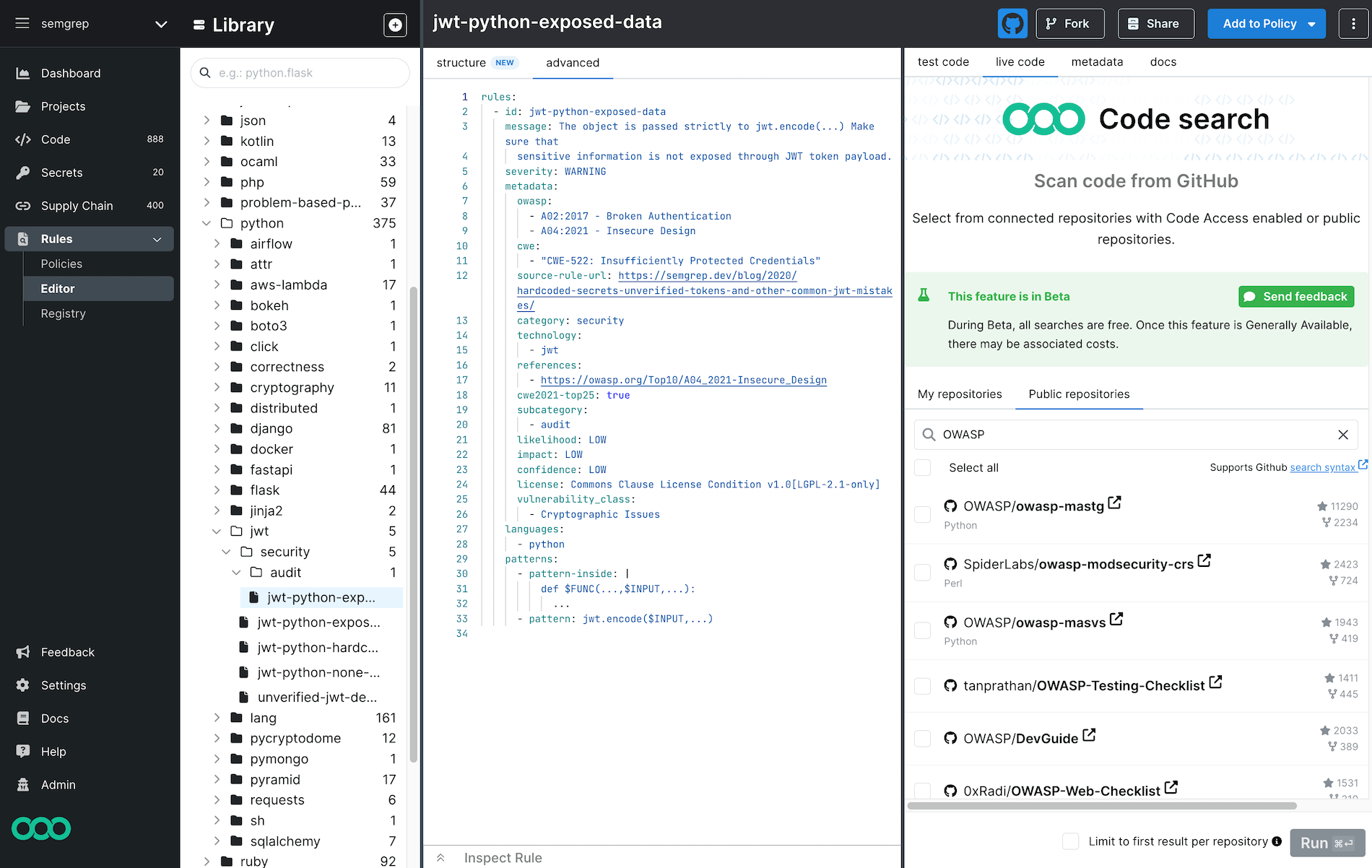This screenshot has width=1372, height=868.
Task: Open the hamburger navigation menu
Action: [x=22, y=22]
